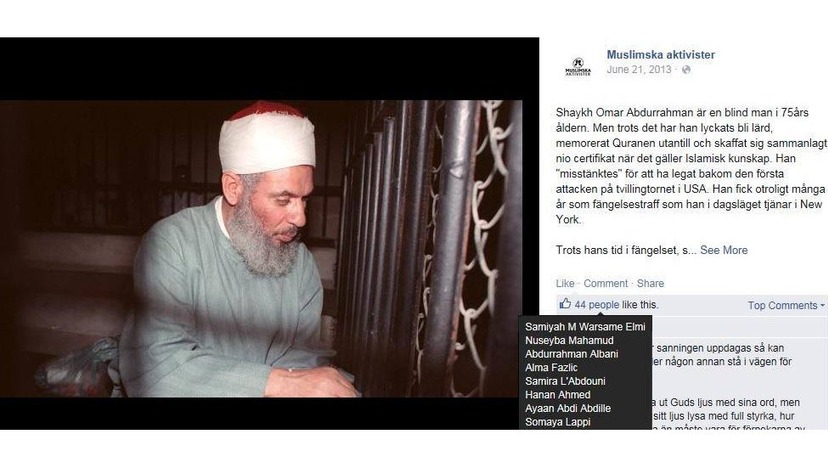Open the June 21, 2013 timestamp

coord(639,70)
